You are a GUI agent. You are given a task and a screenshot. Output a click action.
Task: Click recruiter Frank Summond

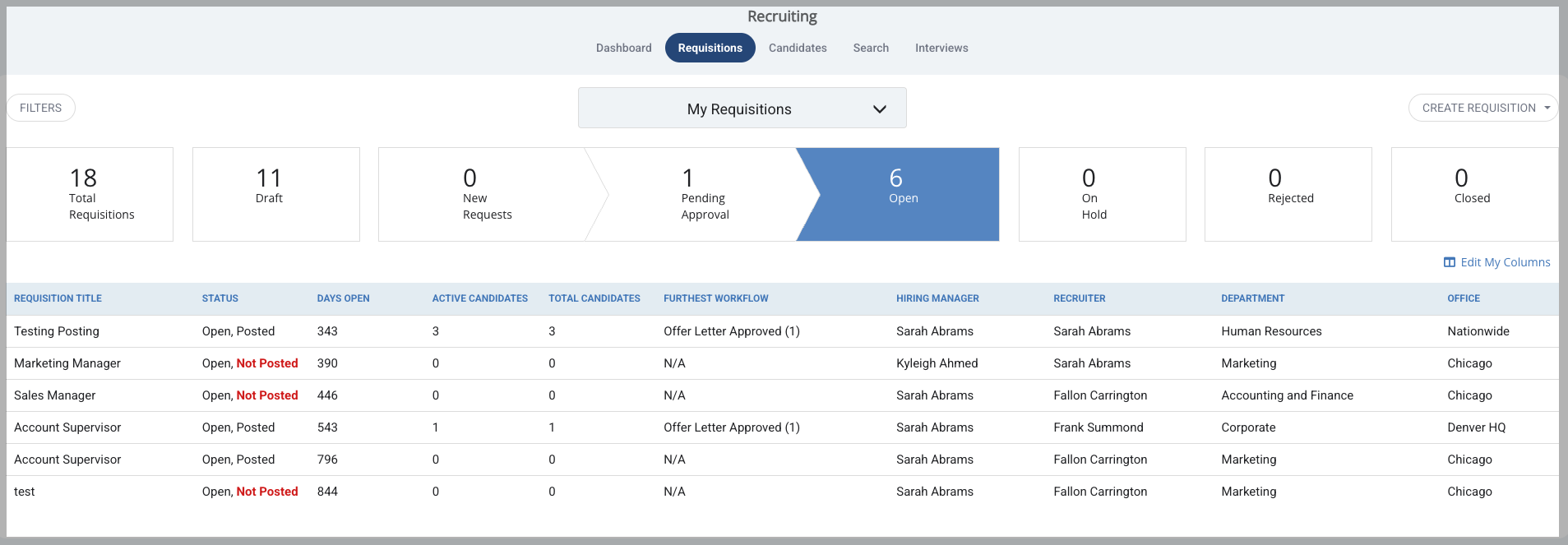click(1099, 427)
